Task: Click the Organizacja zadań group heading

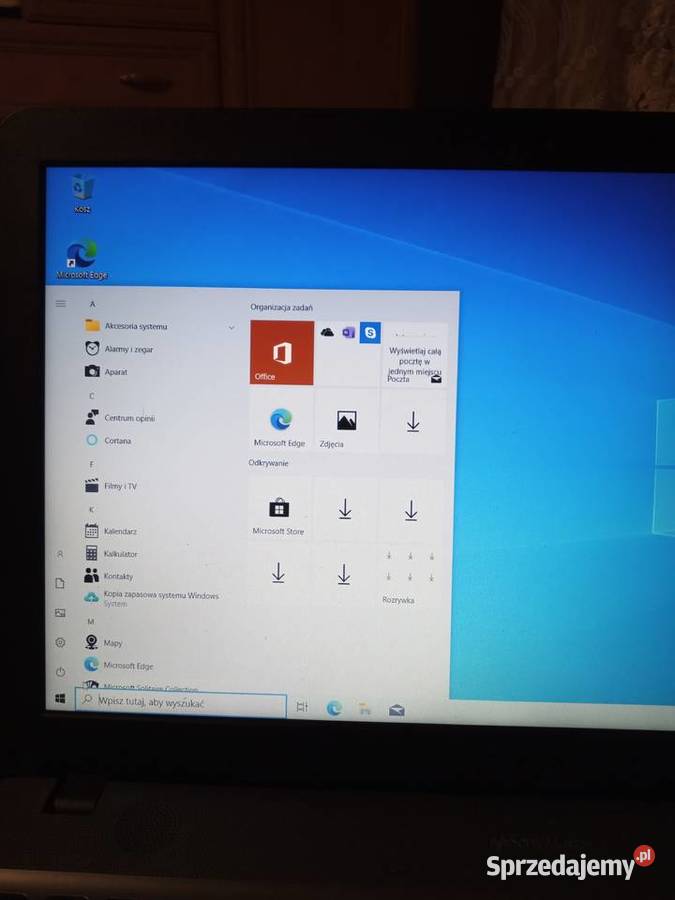Action: [281, 308]
